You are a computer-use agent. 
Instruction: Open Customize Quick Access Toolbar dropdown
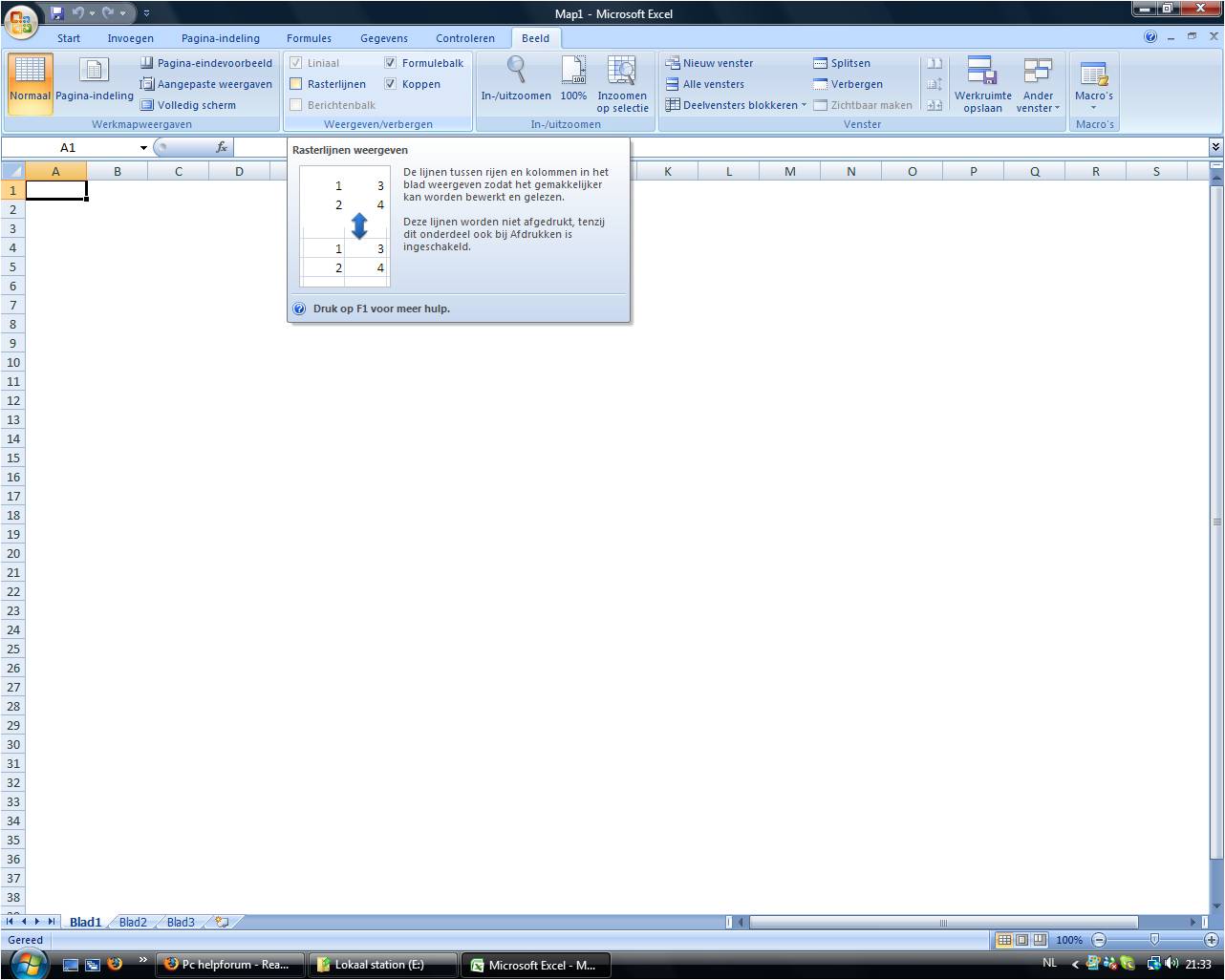pos(146,13)
